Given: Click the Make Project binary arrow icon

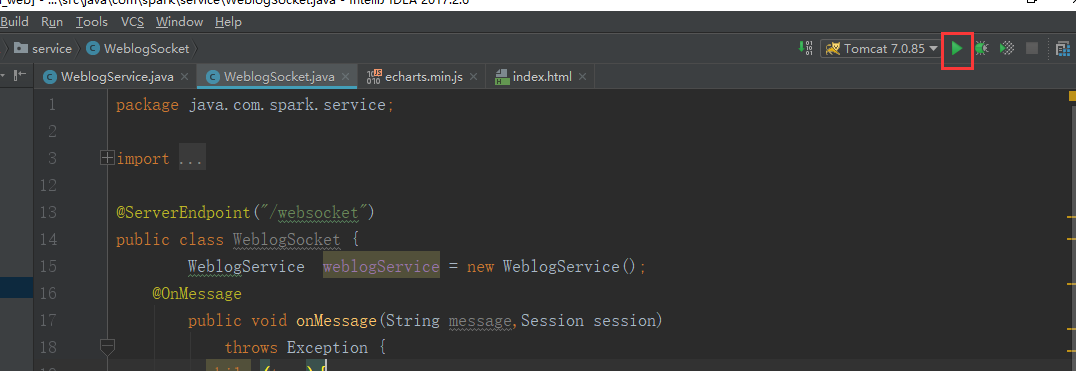Looking at the screenshot, I should pos(806,48).
